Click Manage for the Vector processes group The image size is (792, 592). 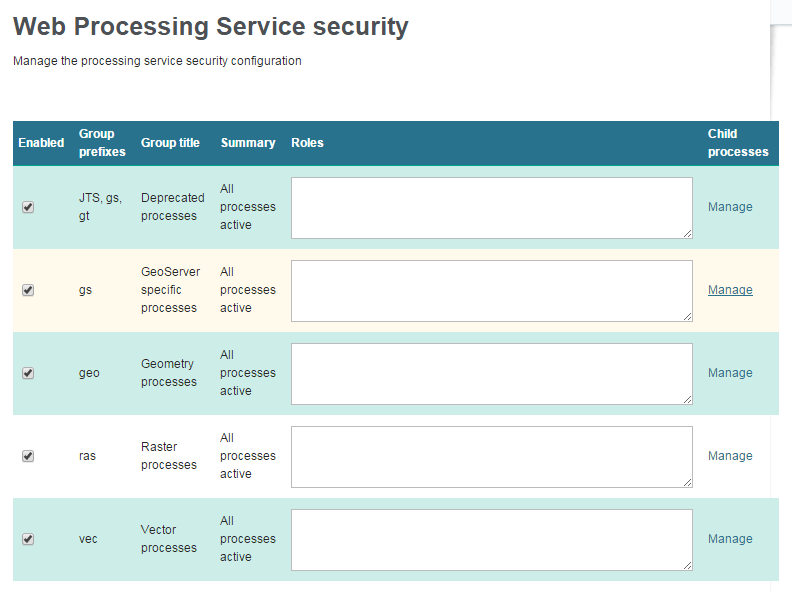click(x=730, y=539)
